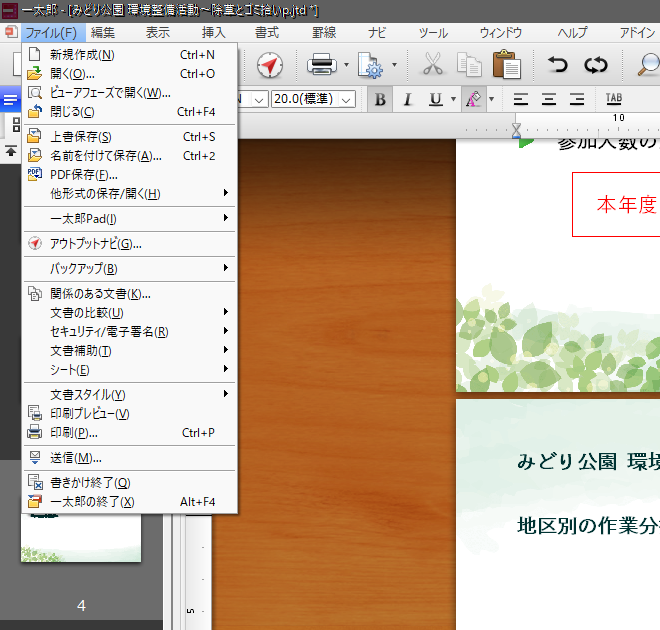Align text left

(x=521, y=99)
